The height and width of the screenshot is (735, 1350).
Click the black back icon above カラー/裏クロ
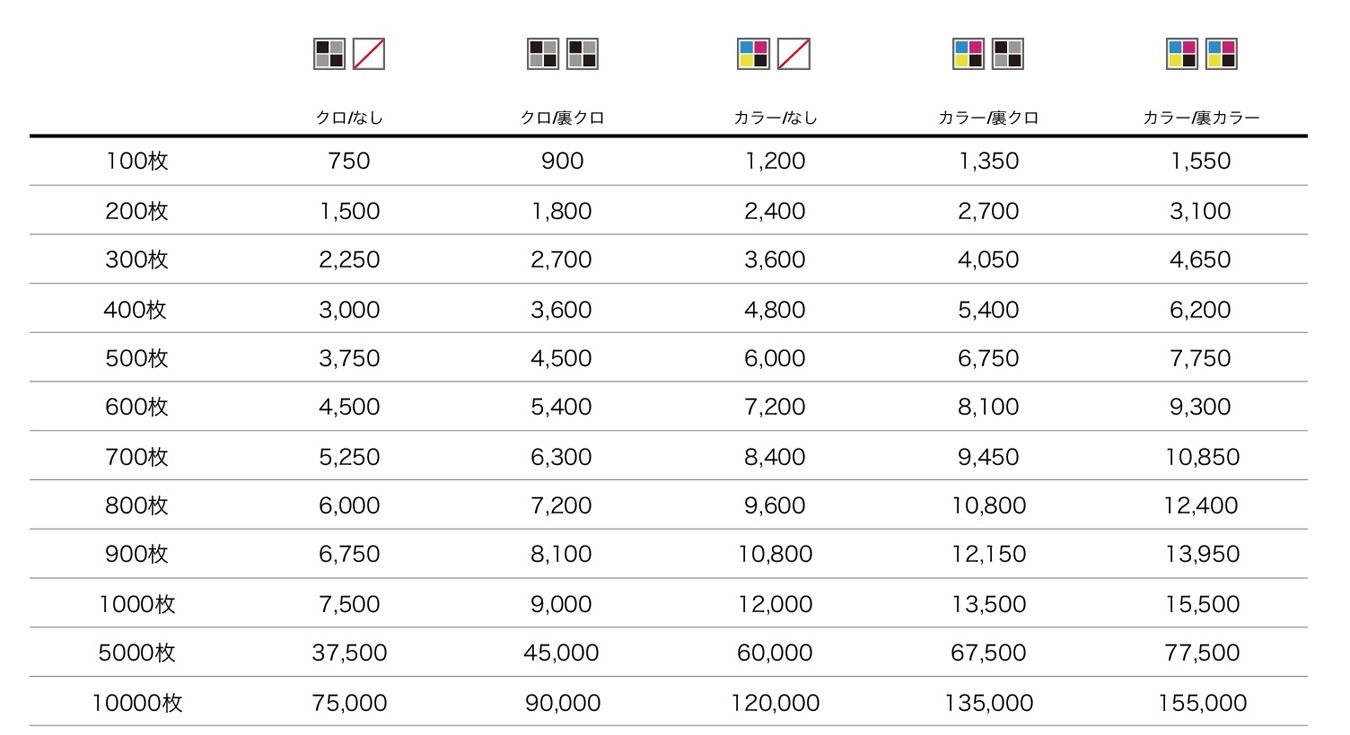tap(1009, 54)
